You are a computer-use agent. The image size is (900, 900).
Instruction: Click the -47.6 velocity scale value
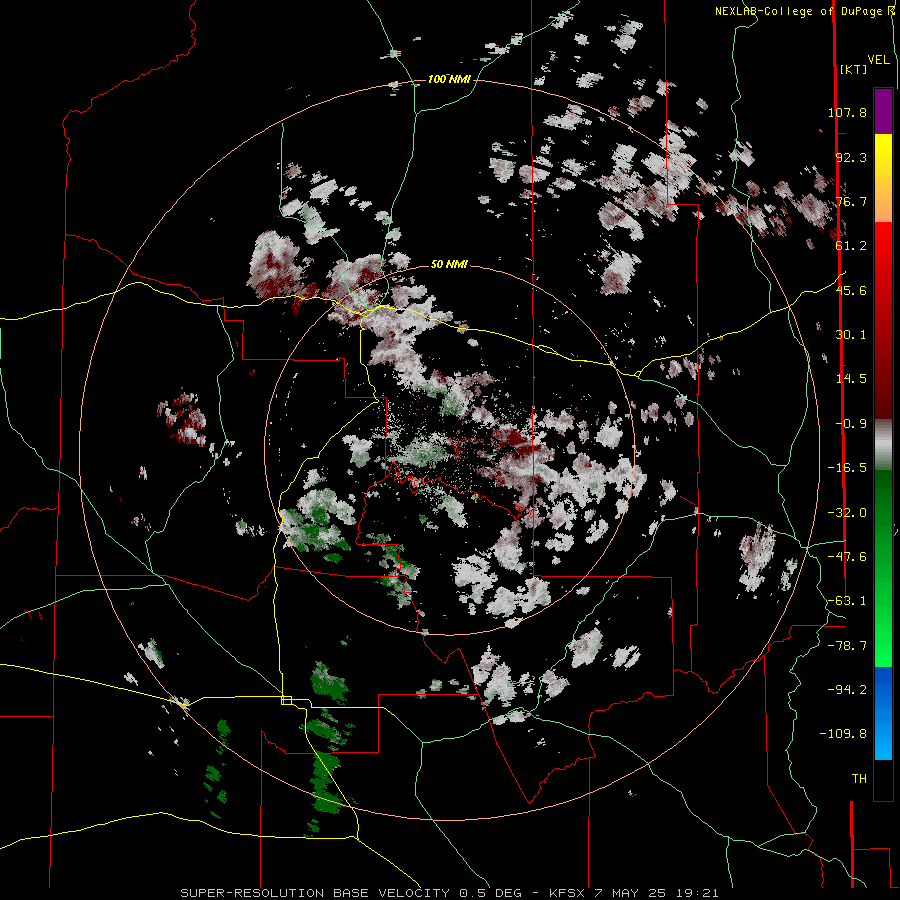847,557
